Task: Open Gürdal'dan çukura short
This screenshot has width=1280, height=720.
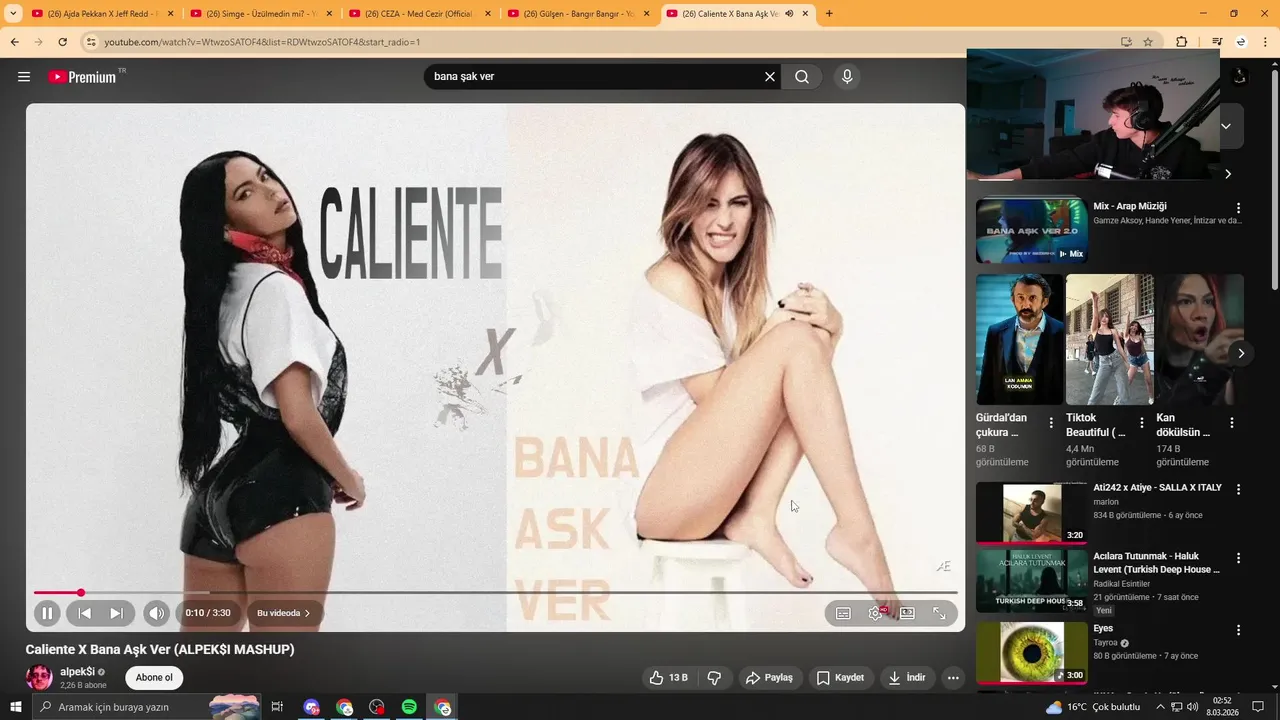Action: click(x=1020, y=339)
